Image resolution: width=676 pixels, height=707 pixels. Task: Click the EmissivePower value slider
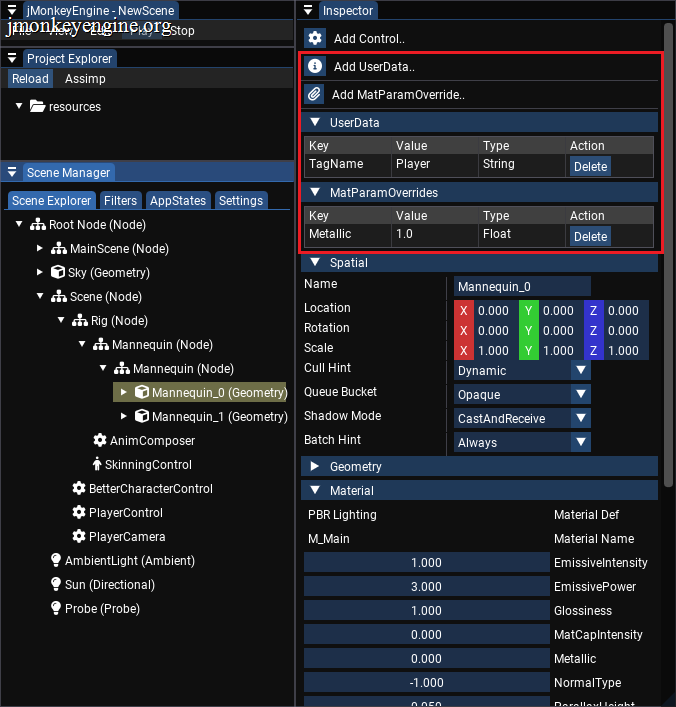point(426,586)
